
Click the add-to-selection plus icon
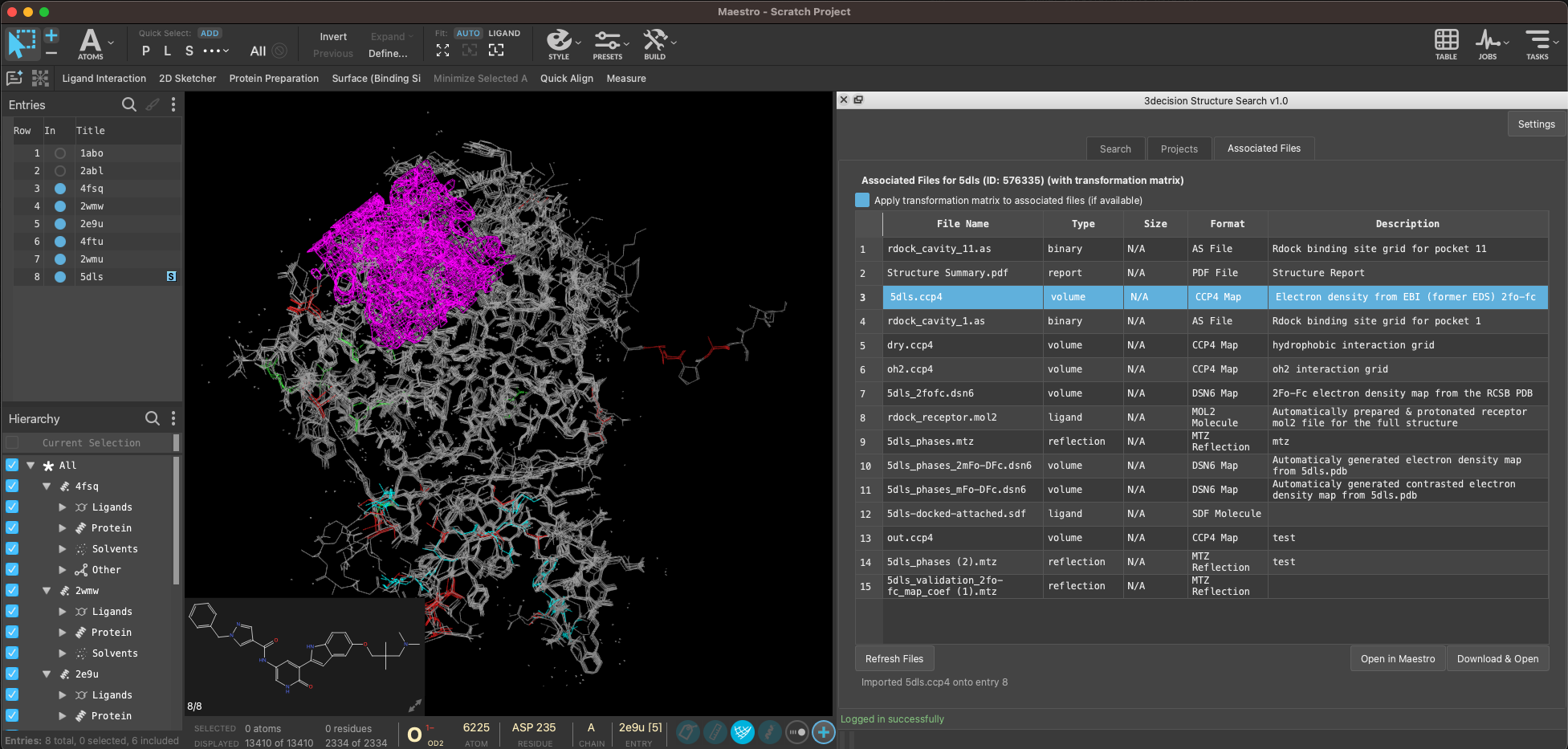click(x=51, y=35)
